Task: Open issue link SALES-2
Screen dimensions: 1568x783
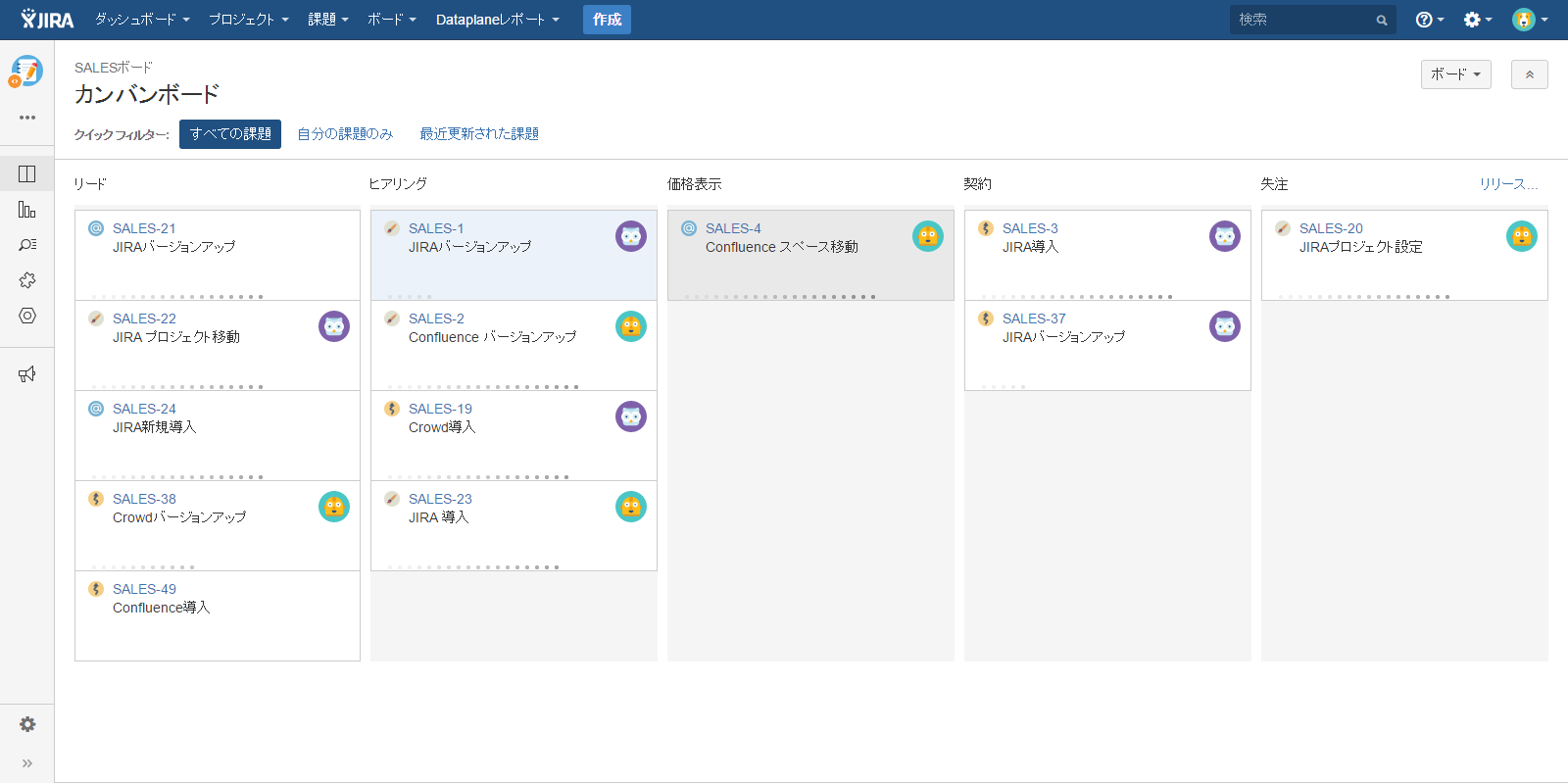Action: [x=436, y=318]
